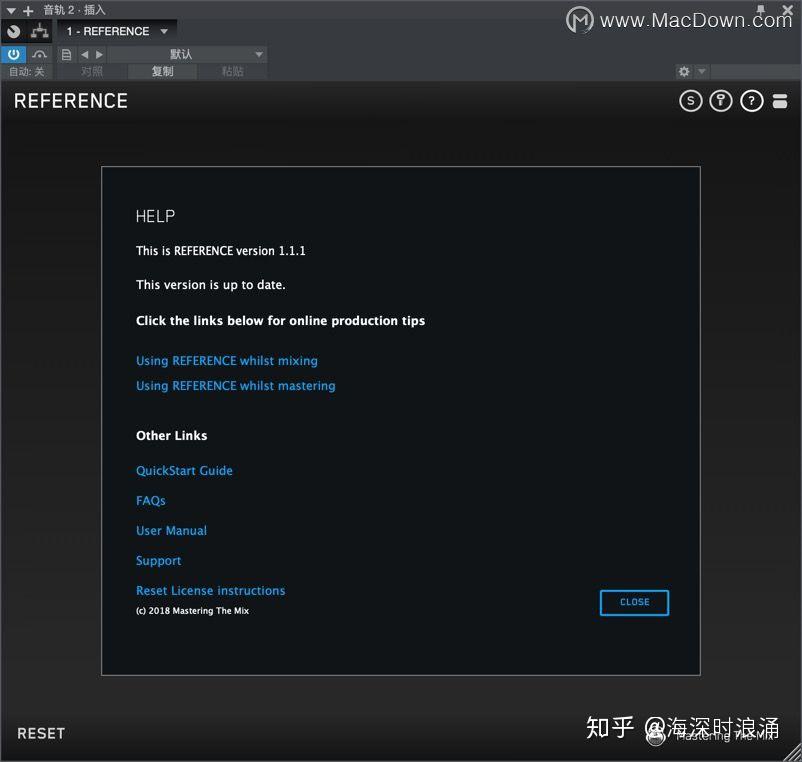Viewport: 802px width, 762px height.
Task: Add an insert with the plus icon
Action: pyautogui.click(x=28, y=10)
